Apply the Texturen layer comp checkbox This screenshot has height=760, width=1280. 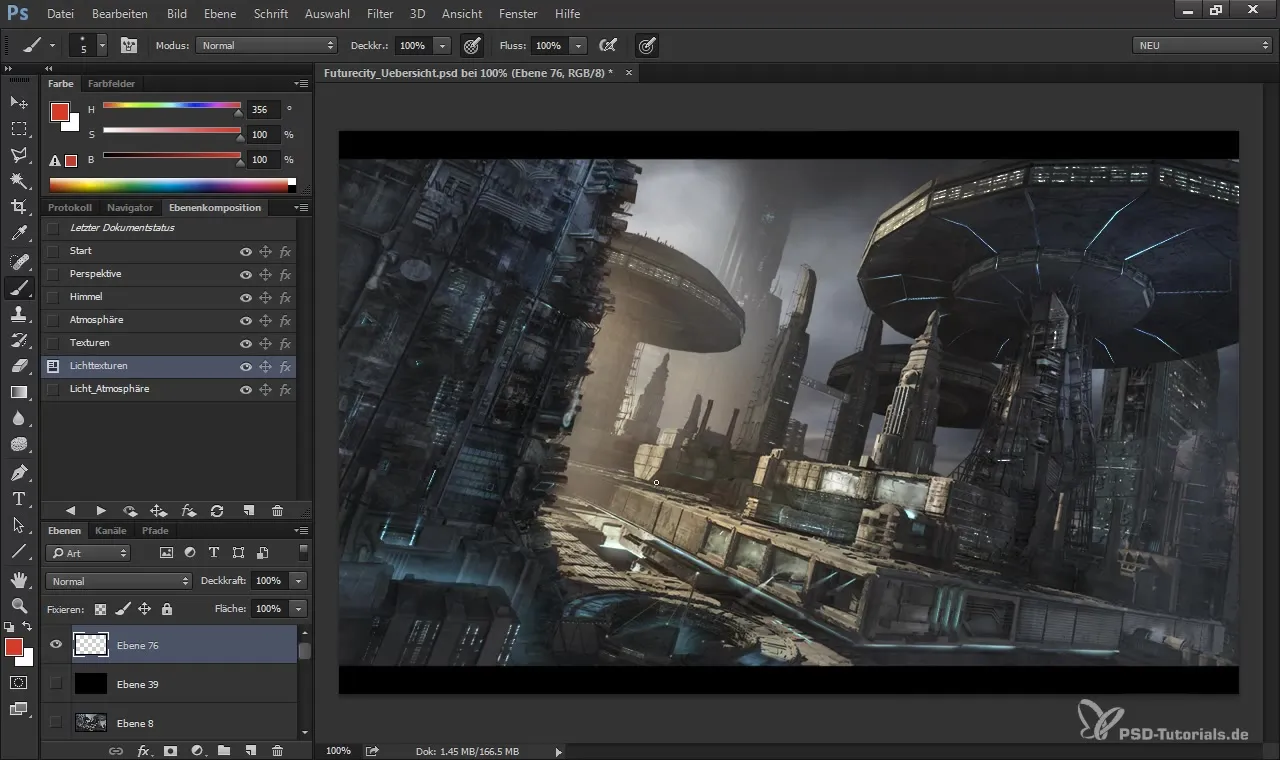pyautogui.click(x=53, y=343)
